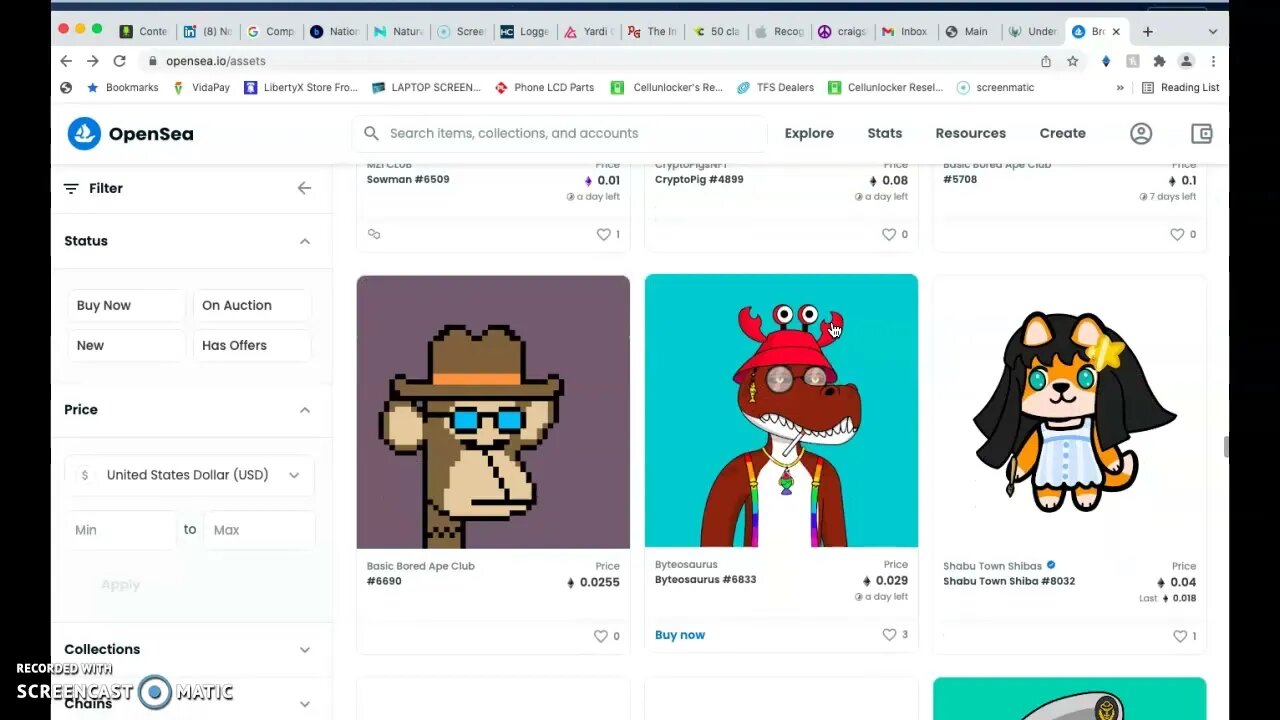Collapse the Price section

tap(304, 410)
